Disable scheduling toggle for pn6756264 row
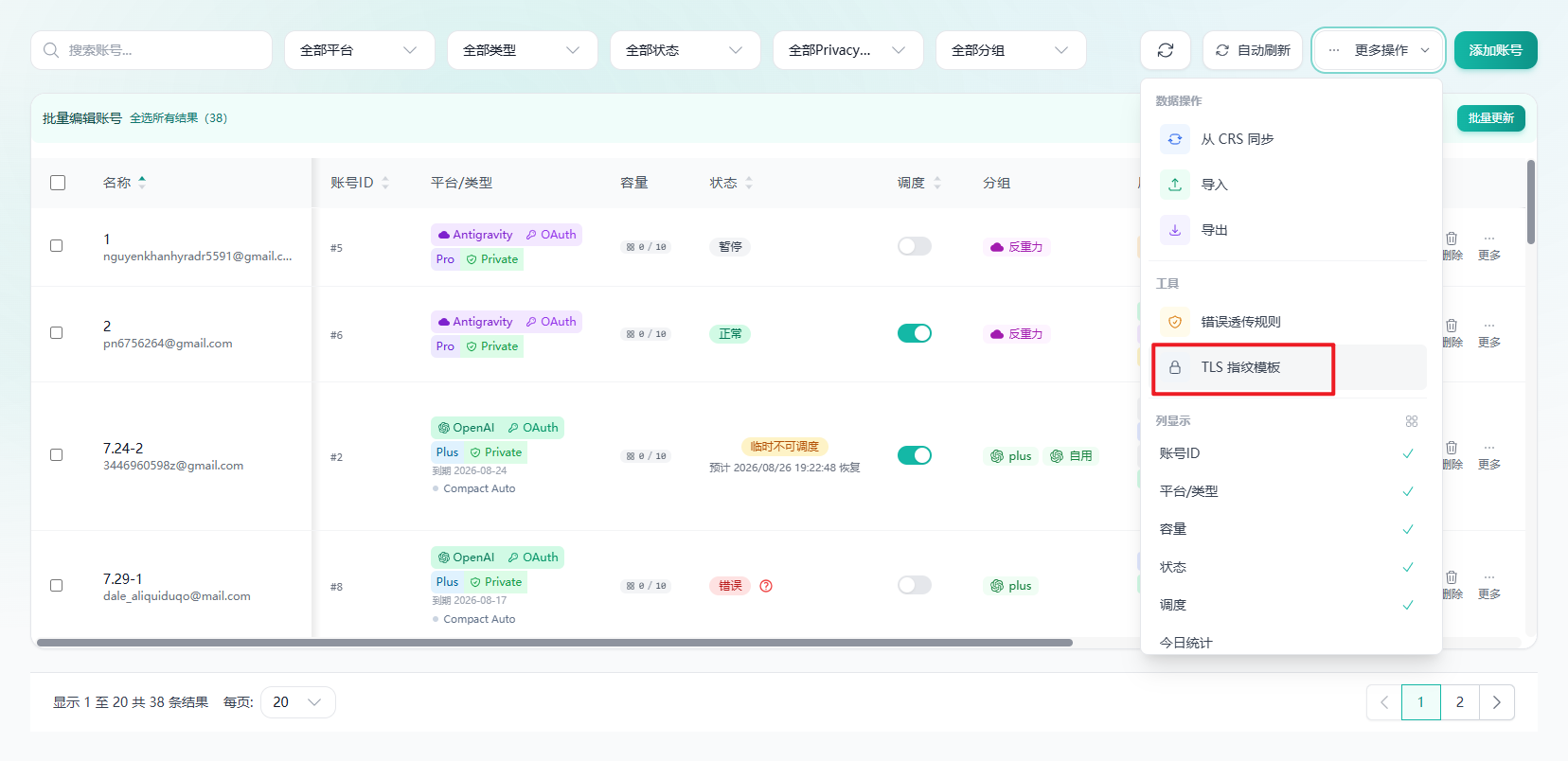Screen dimensions: 1568x761 915,333
